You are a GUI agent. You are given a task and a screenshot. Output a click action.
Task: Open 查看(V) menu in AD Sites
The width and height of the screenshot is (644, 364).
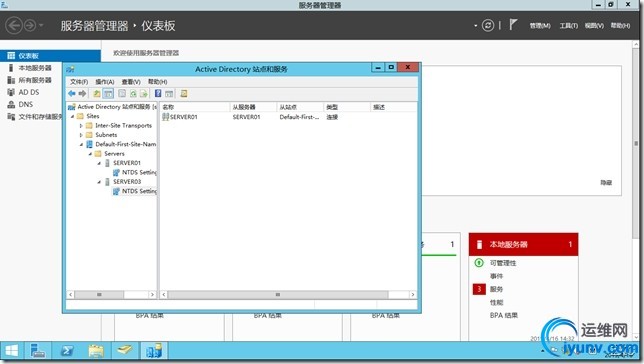coord(131,82)
